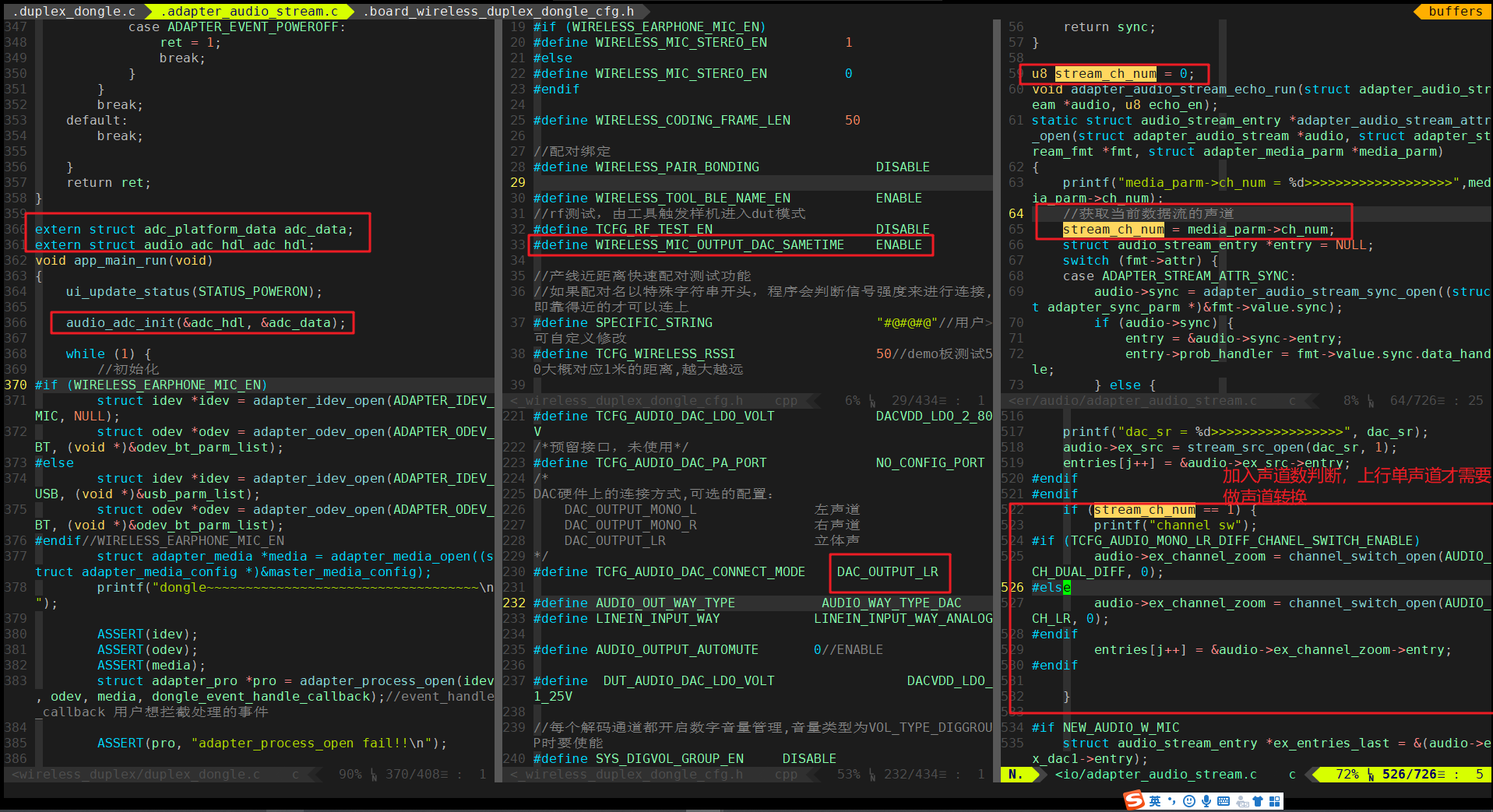Open the skin shirt icon in IME bar
1493x812 pixels.
point(1258,801)
